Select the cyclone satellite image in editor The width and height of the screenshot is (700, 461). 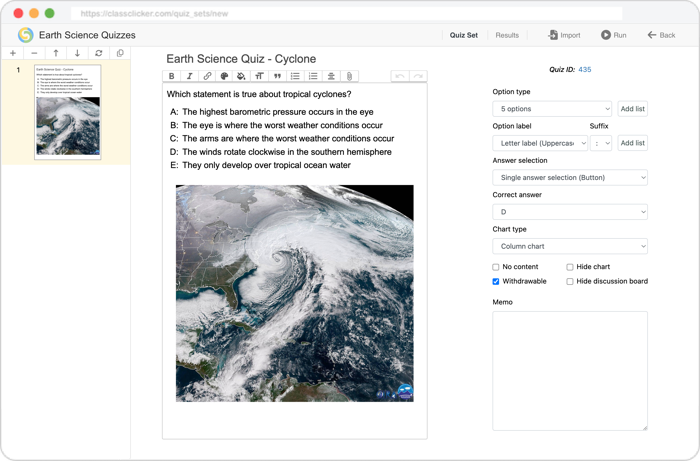[295, 293]
